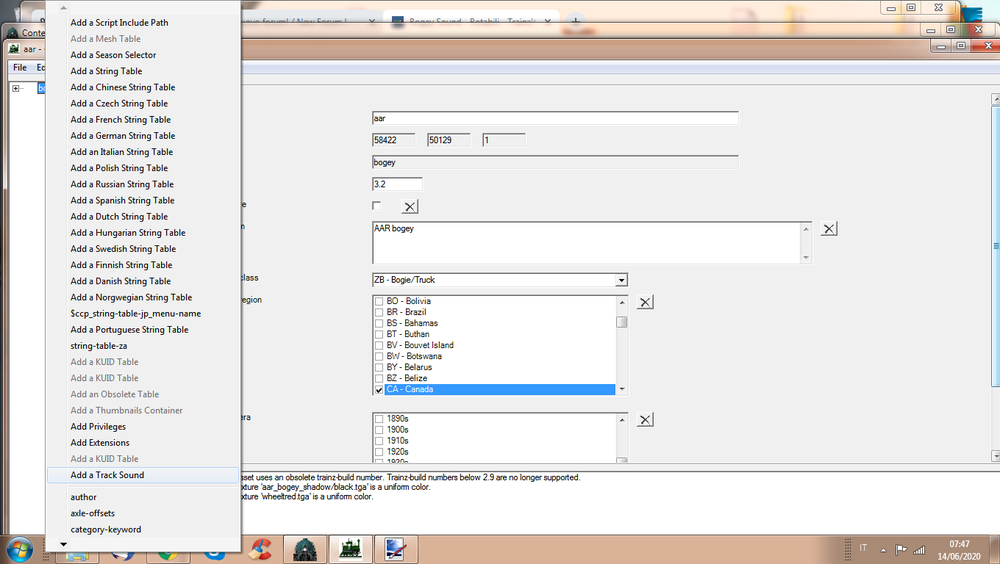
Task: Click inside the AAR bogey description box
Action: [x=586, y=242]
